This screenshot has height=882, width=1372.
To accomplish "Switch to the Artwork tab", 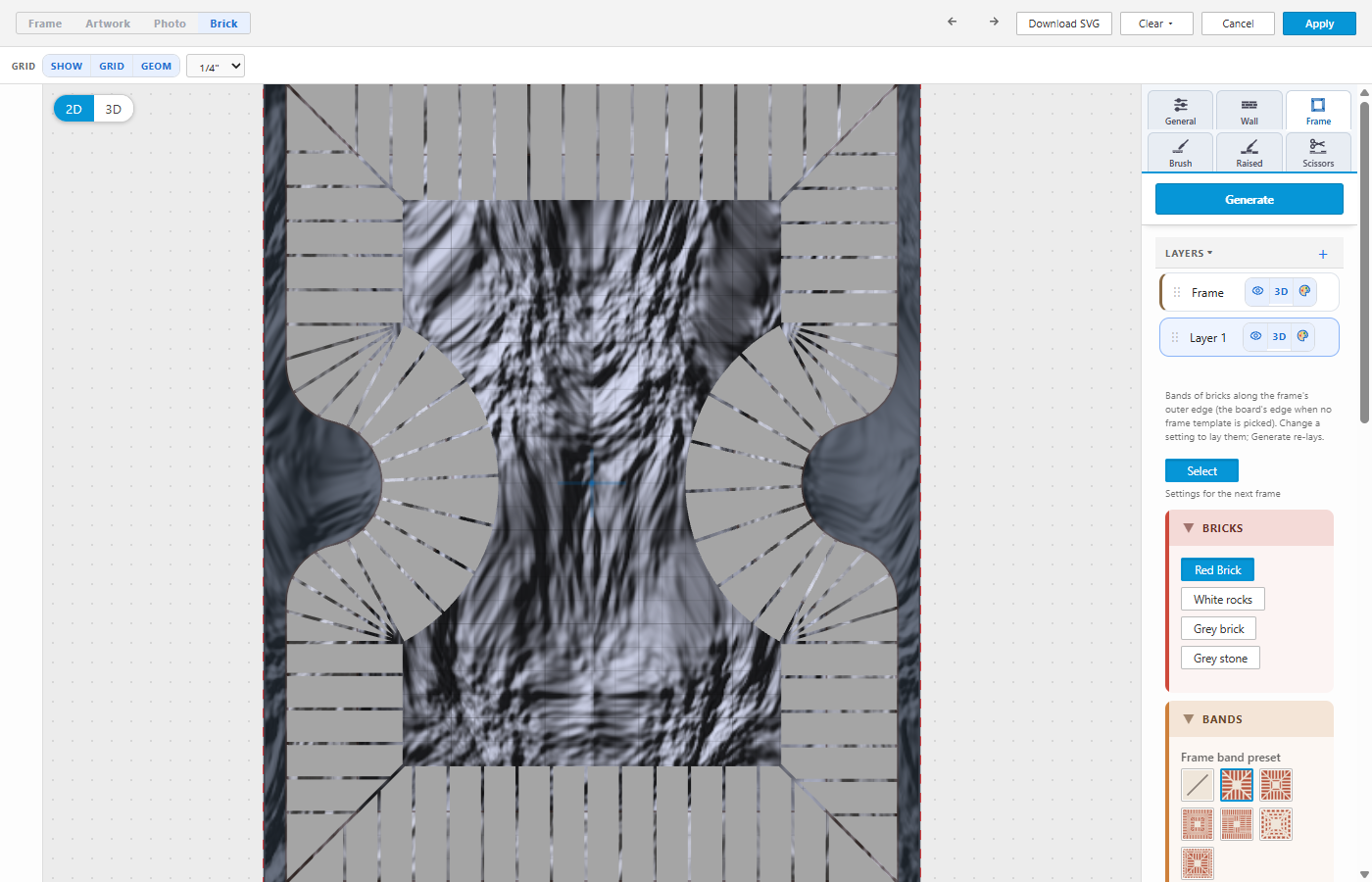I will (108, 24).
